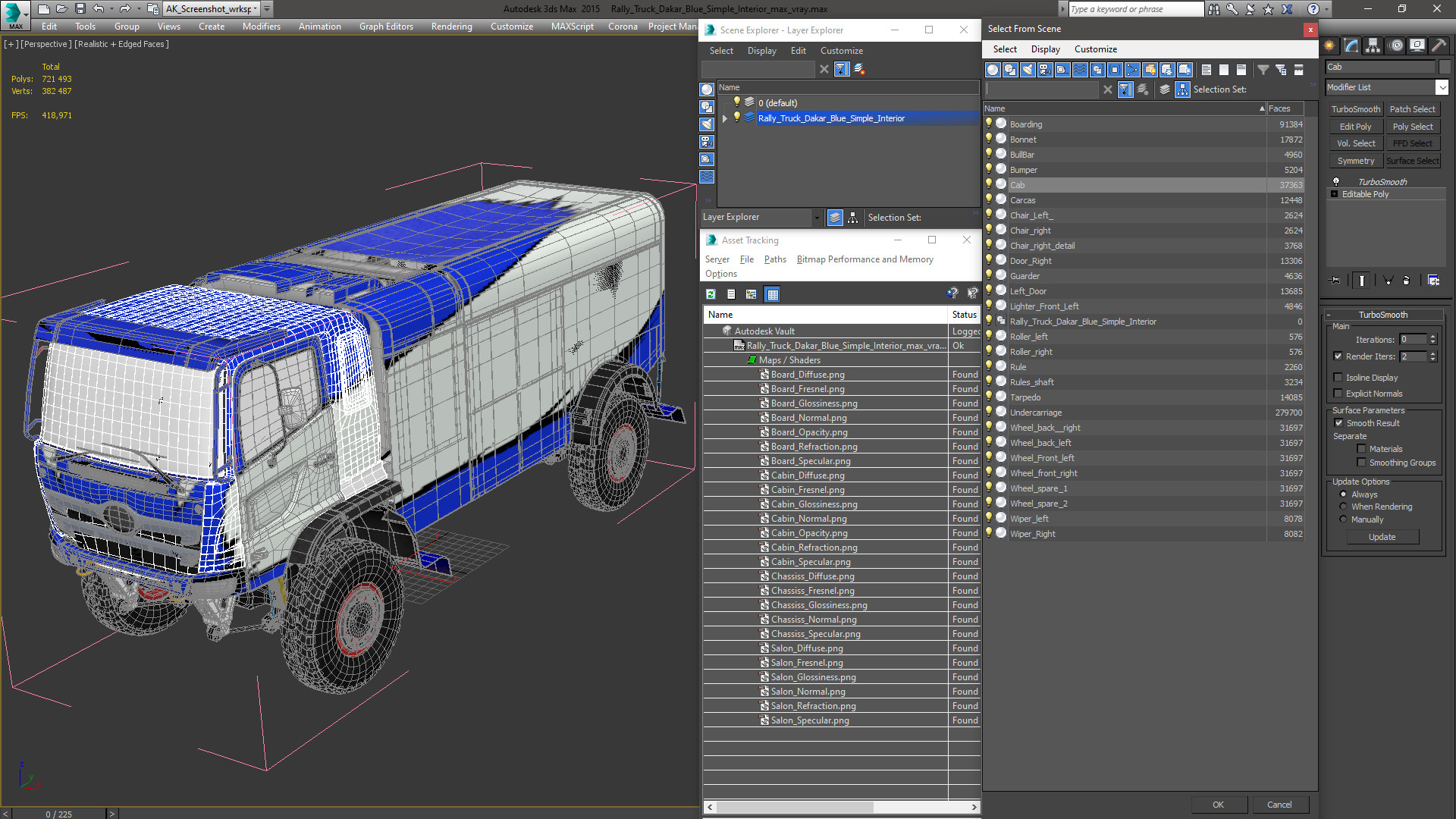Click the Patch Select modifier button
The width and height of the screenshot is (1456, 819).
pyautogui.click(x=1413, y=109)
